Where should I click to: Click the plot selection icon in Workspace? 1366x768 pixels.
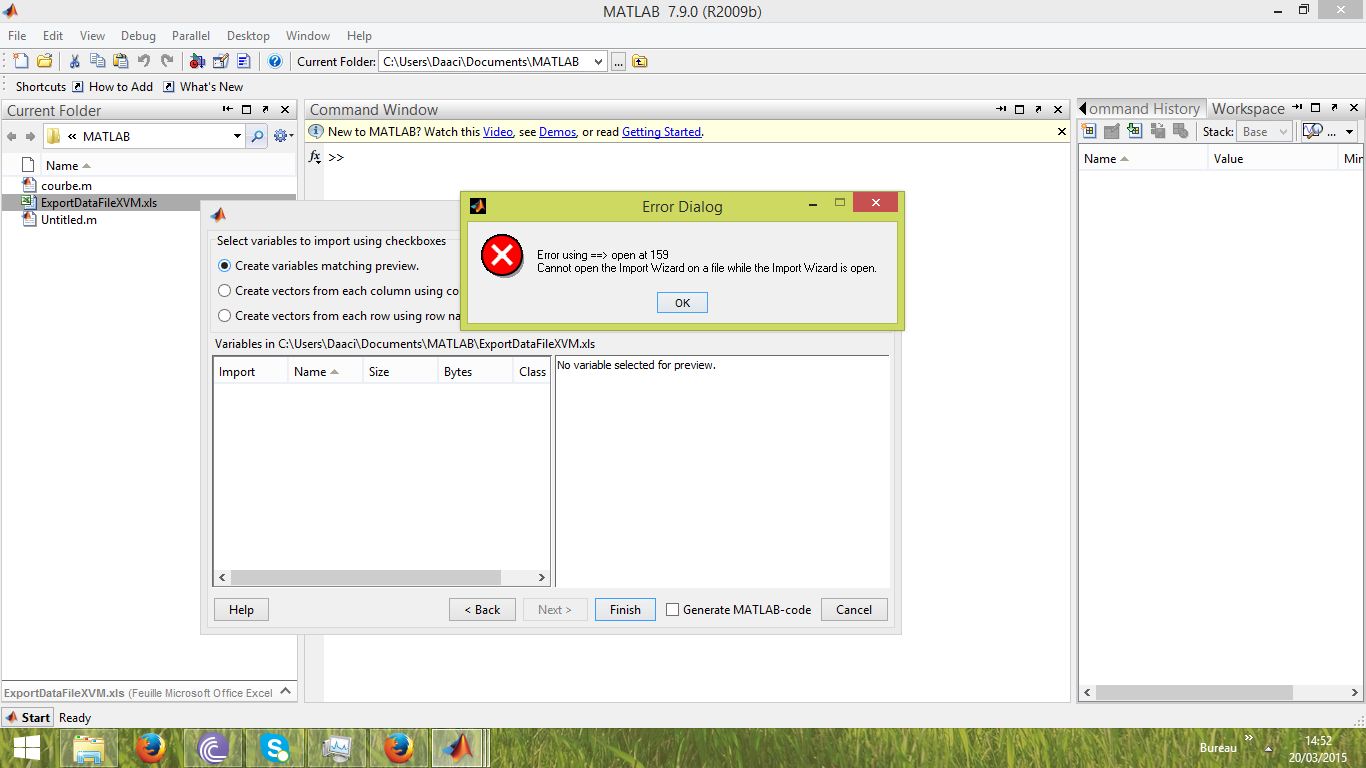[x=1313, y=131]
